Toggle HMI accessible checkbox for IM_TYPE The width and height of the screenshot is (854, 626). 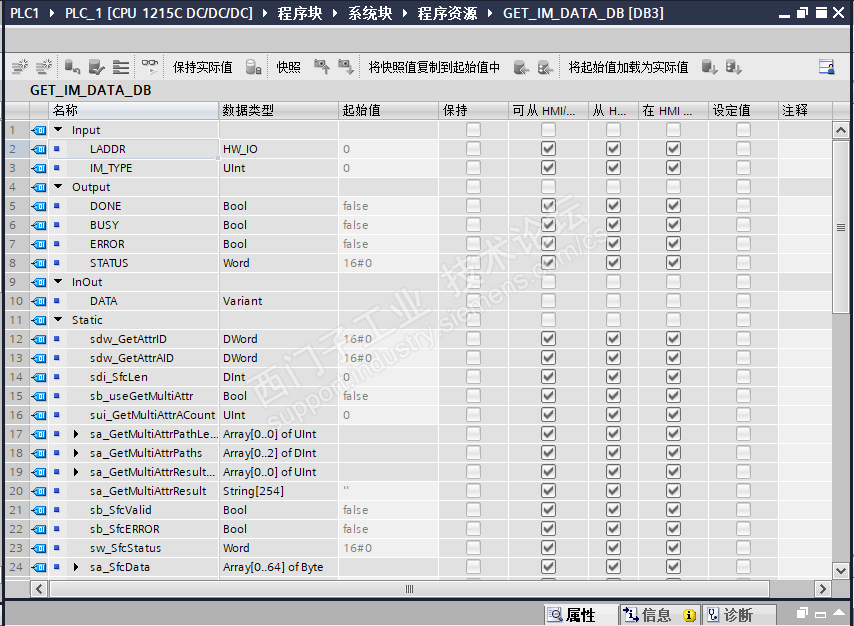click(x=548, y=168)
